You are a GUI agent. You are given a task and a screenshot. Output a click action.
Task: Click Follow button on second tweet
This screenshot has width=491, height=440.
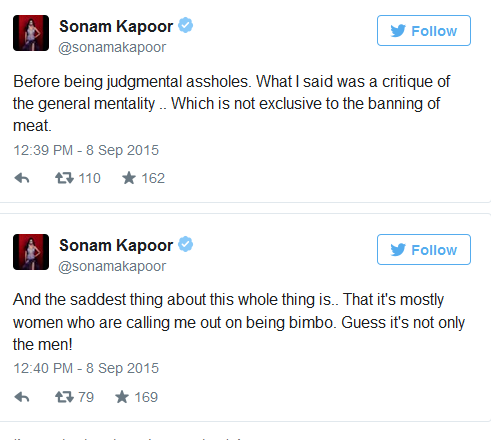coord(424,249)
